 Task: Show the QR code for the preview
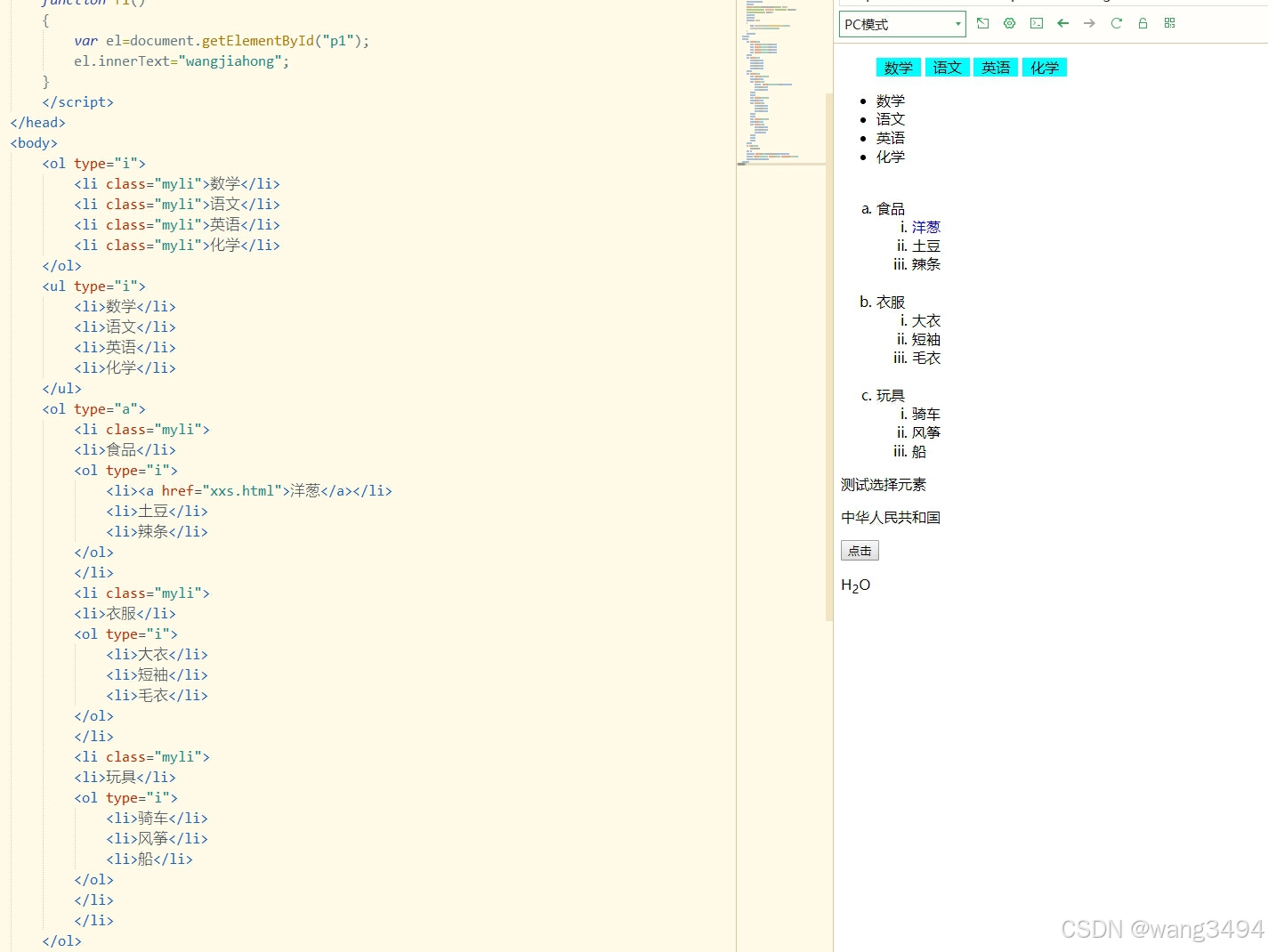1169,23
